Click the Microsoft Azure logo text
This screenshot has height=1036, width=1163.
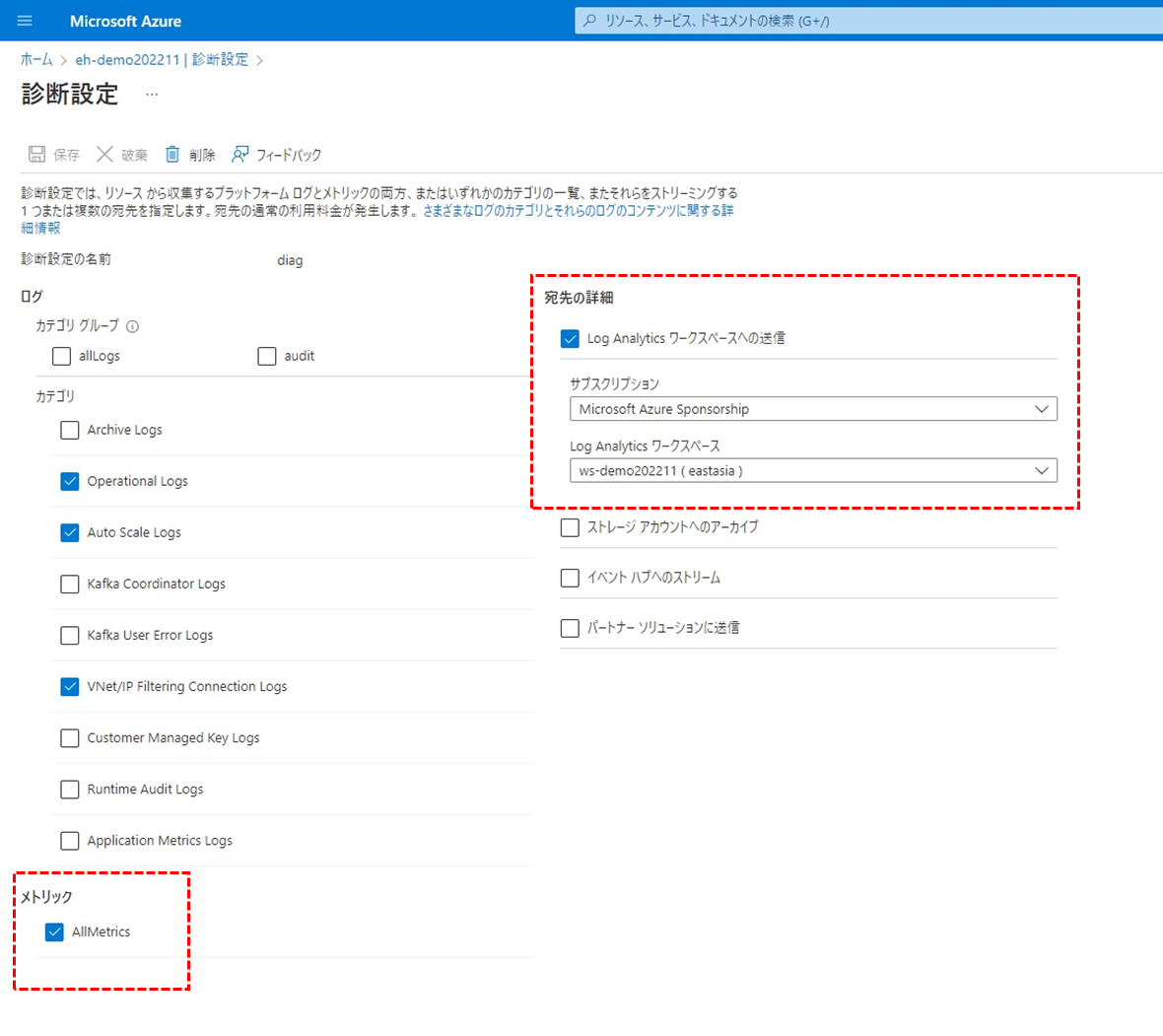tap(125, 22)
